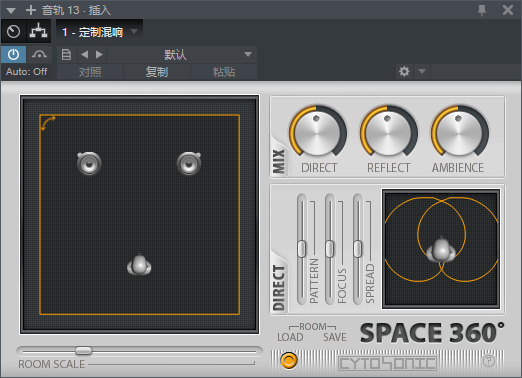Open the gear settings icon
This screenshot has height=378, width=522.
click(404, 71)
